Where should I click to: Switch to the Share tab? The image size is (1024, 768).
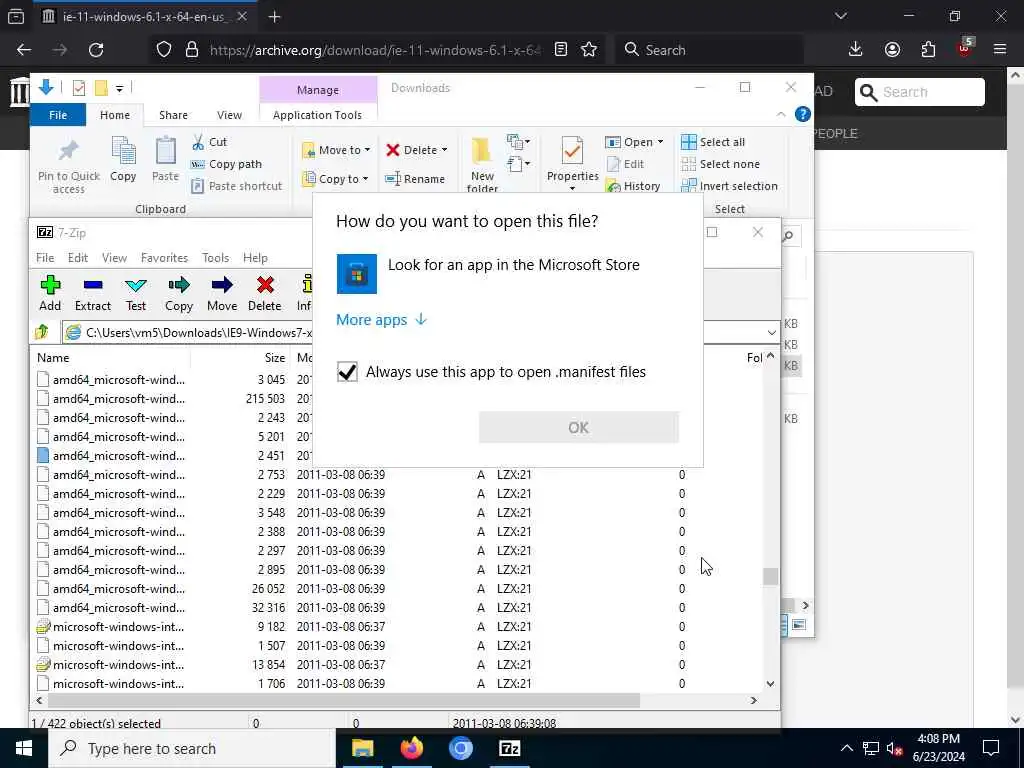[x=173, y=115]
